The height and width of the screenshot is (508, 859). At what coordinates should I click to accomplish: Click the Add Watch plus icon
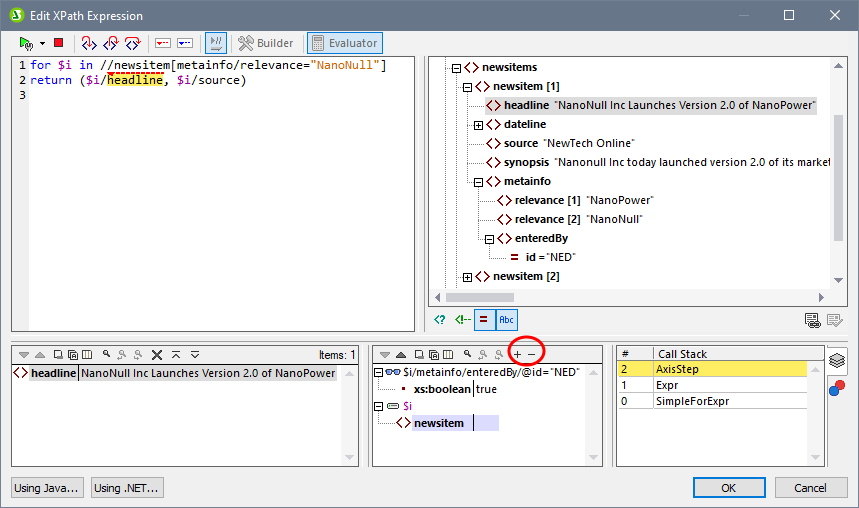517,354
